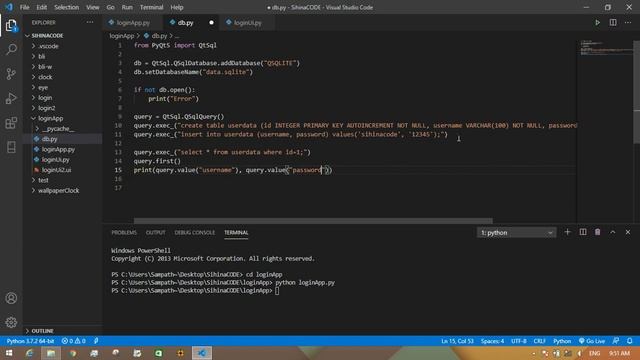
Task: Click Ln 15, Col 53 position indicator
Action: tap(457, 341)
